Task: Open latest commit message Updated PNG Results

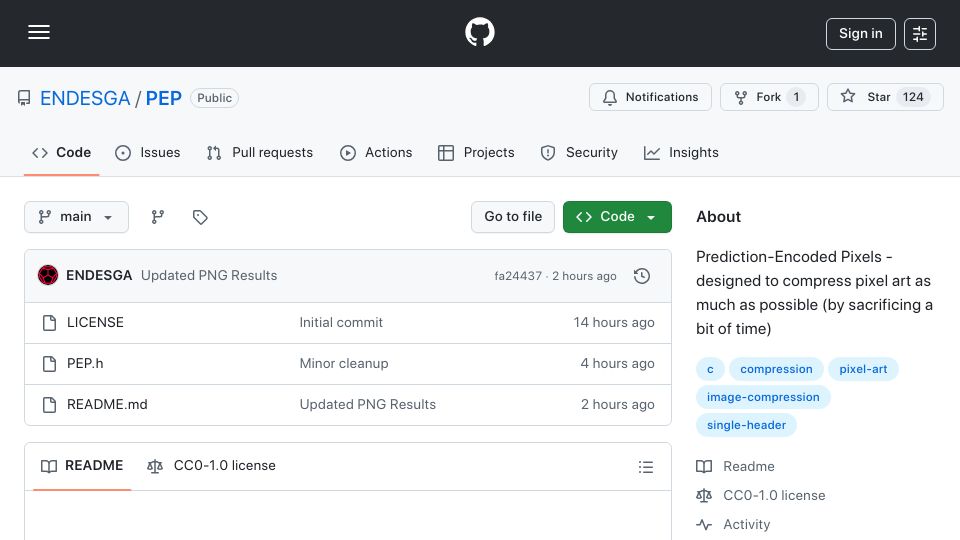Action: pos(209,276)
